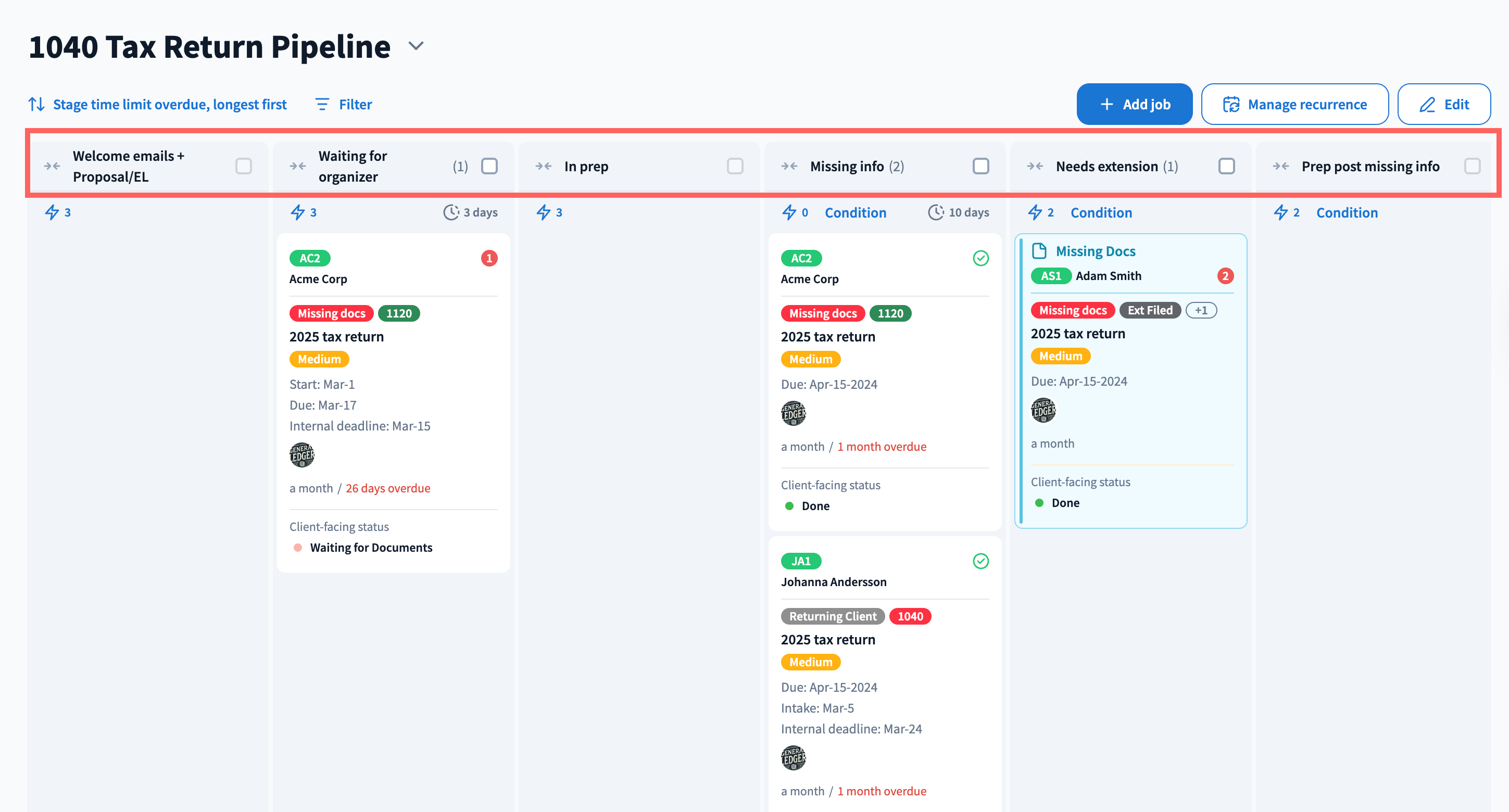The height and width of the screenshot is (812, 1509).
Task: Collapse the Welcome emails + Proposal/EL column
Action: 52,166
